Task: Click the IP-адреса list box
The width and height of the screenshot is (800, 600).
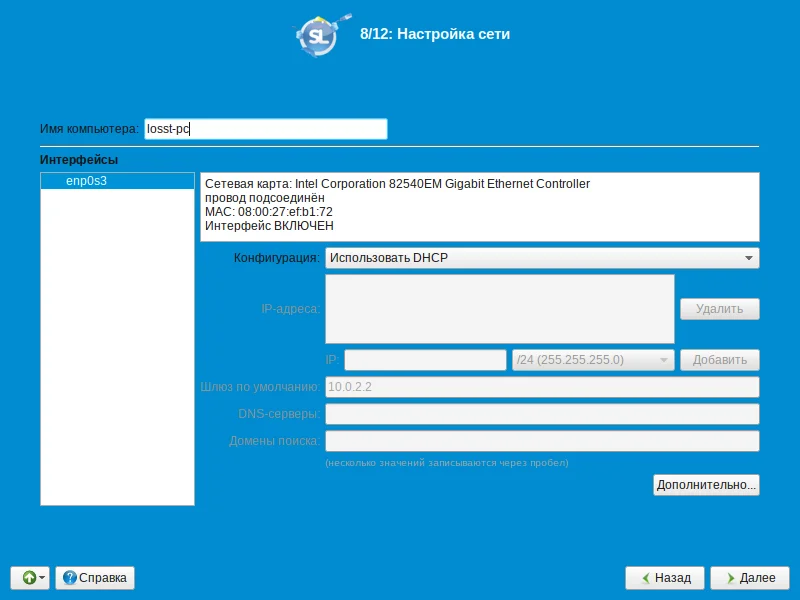Action: pos(499,309)
